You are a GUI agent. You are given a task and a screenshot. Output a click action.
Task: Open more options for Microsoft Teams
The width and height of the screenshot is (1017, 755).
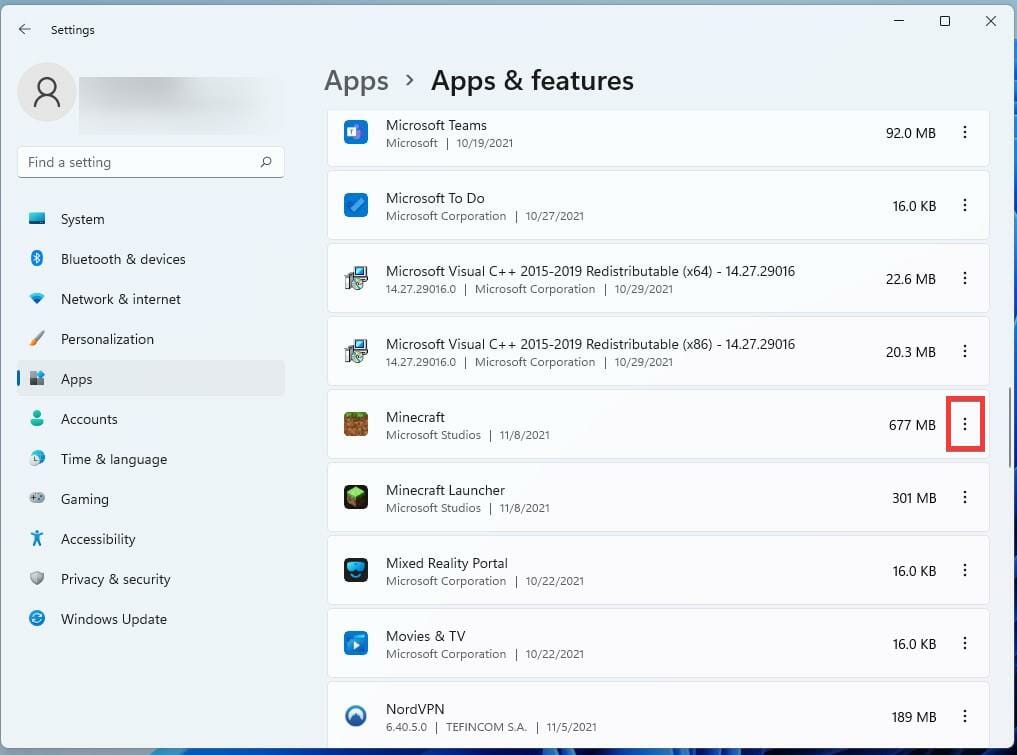(x=964, y=132)
